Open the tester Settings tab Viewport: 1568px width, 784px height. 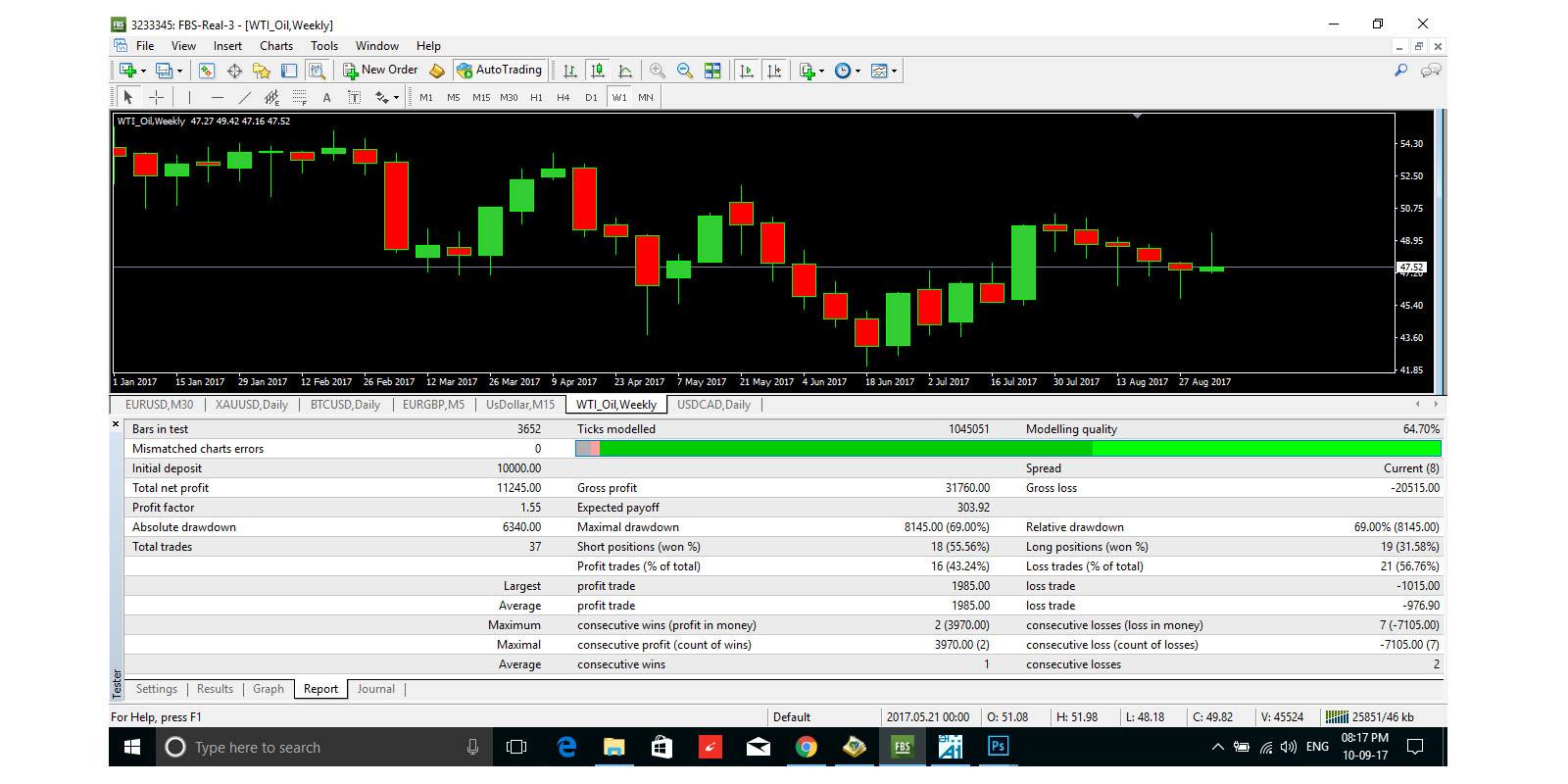[x=157, y=689]
